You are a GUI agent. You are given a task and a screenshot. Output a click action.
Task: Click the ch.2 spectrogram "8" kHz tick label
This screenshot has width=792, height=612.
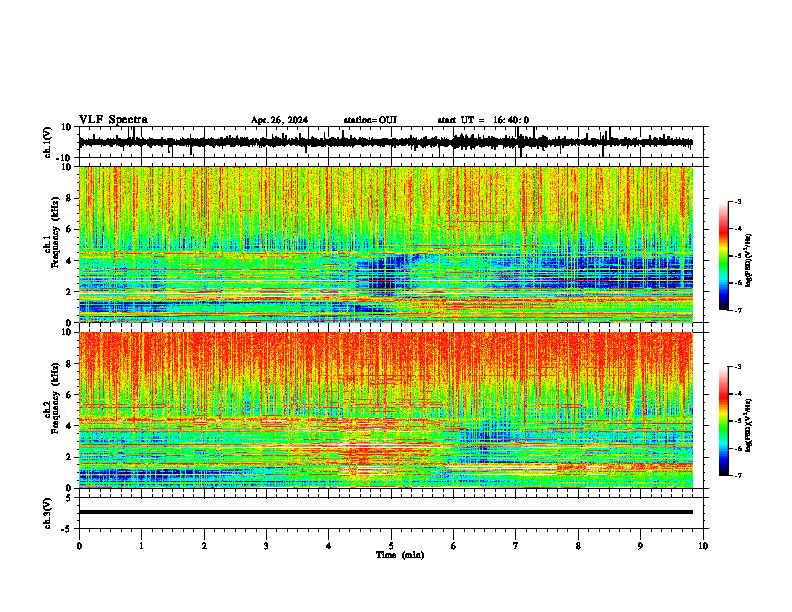(x=69, y=364)
